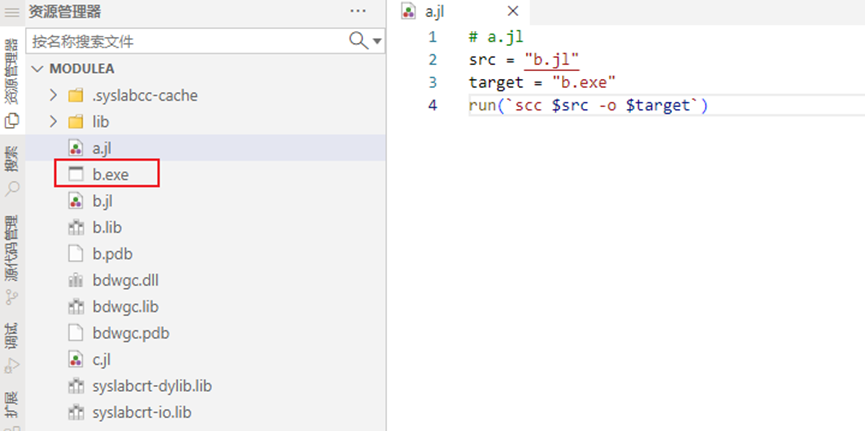Click the # a.jl comment line
This screenshot has width=865, height=431.
(496, 38)
